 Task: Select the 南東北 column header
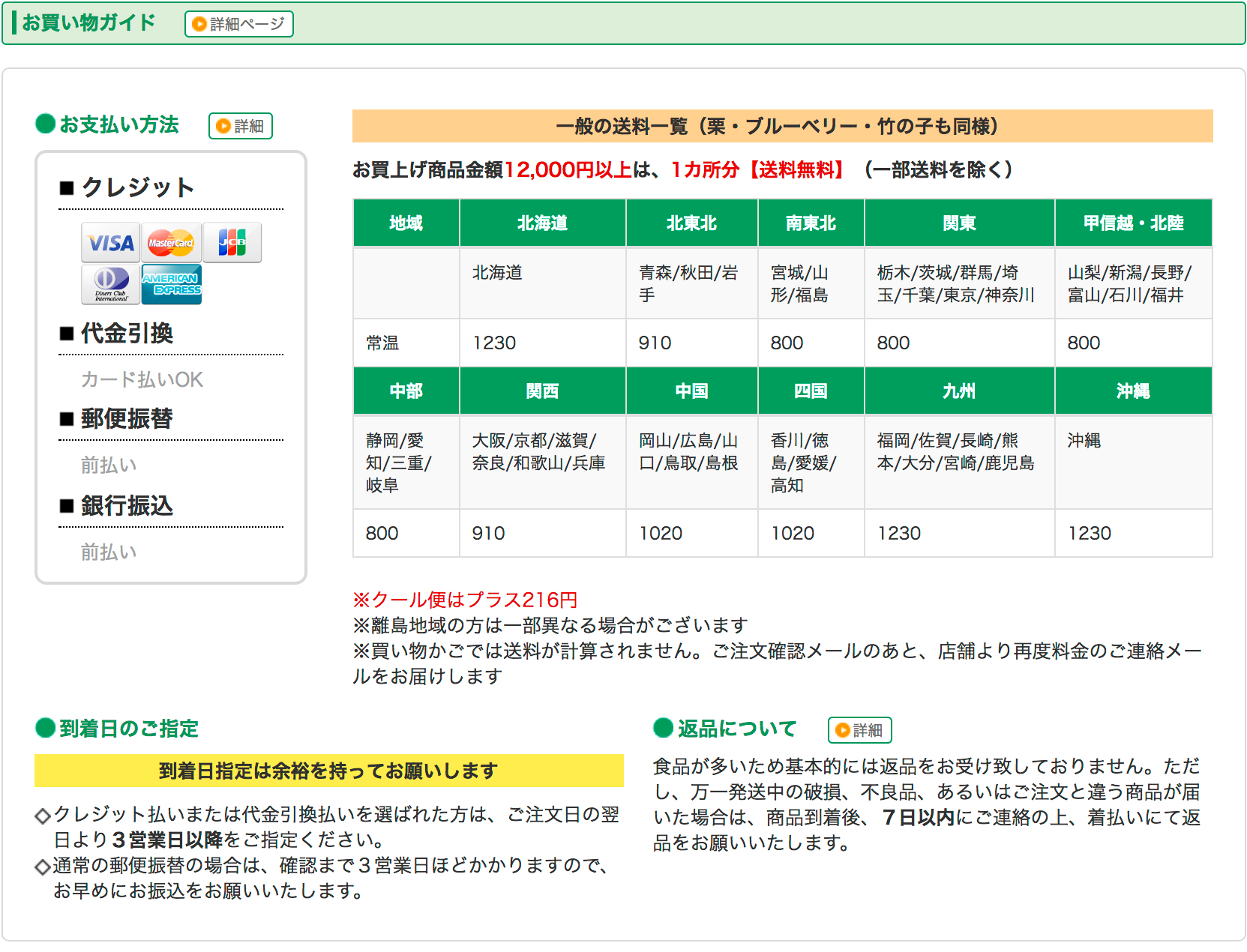pos(811,223)
